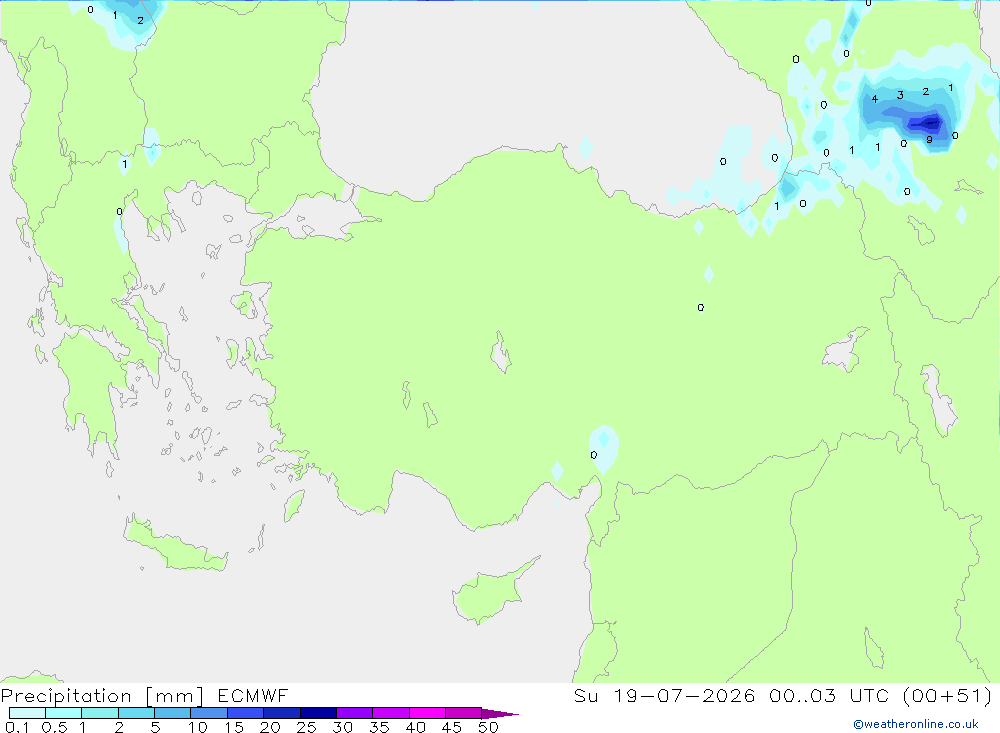1000x733 pixels.
Task: Click the '00..03 UTC' time range text
Action: point(829,696)
